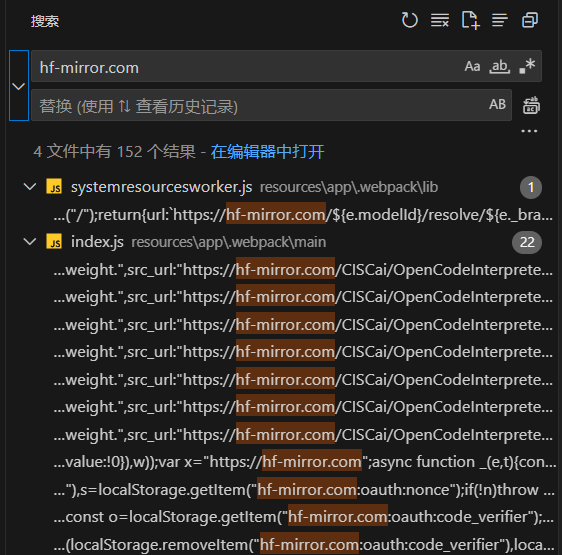The image size is (562, 555).
Task: Toggle Match Whole Word option
Action: [500, 66]
